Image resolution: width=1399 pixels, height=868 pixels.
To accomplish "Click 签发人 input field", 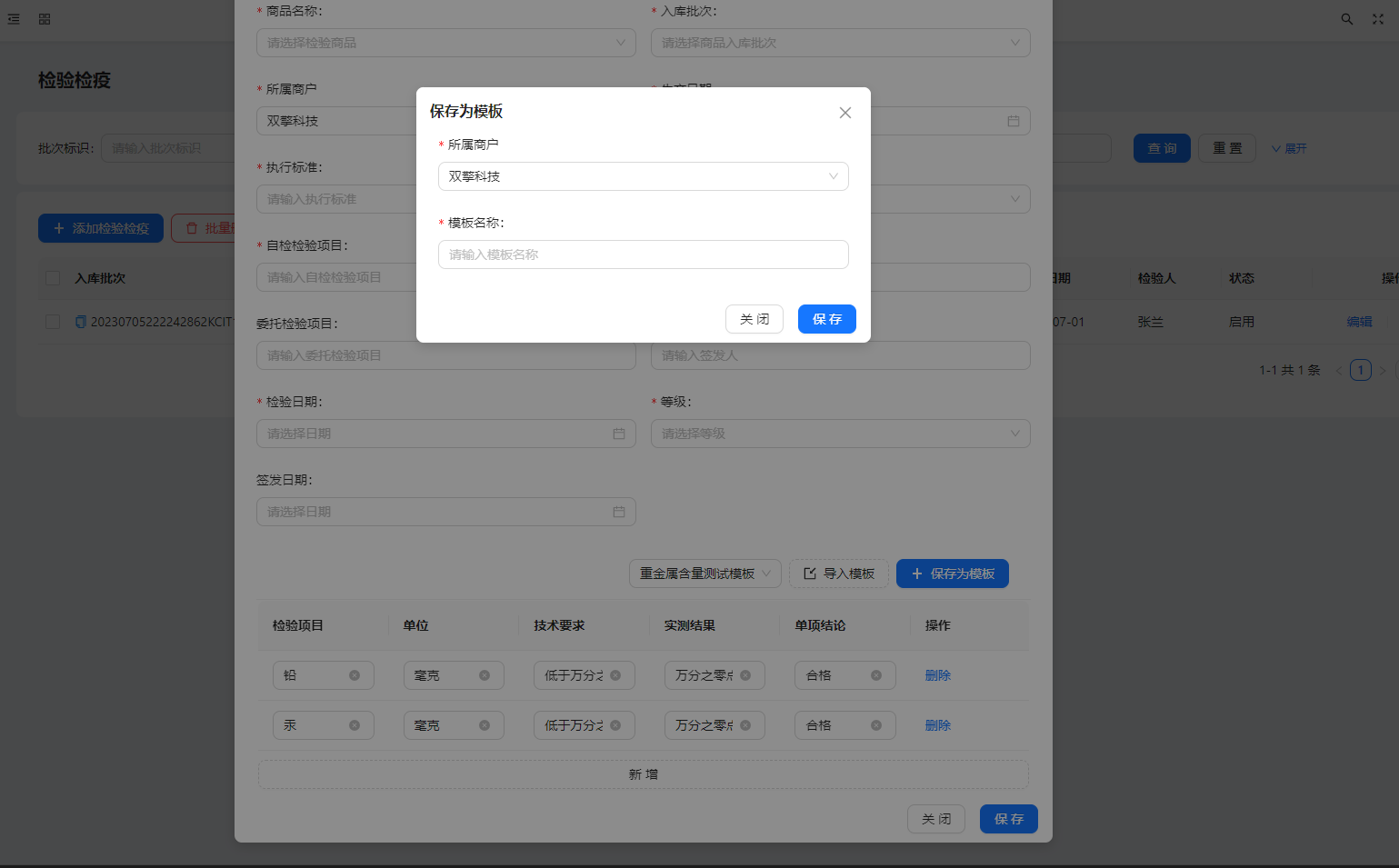I will pos(840,355).
